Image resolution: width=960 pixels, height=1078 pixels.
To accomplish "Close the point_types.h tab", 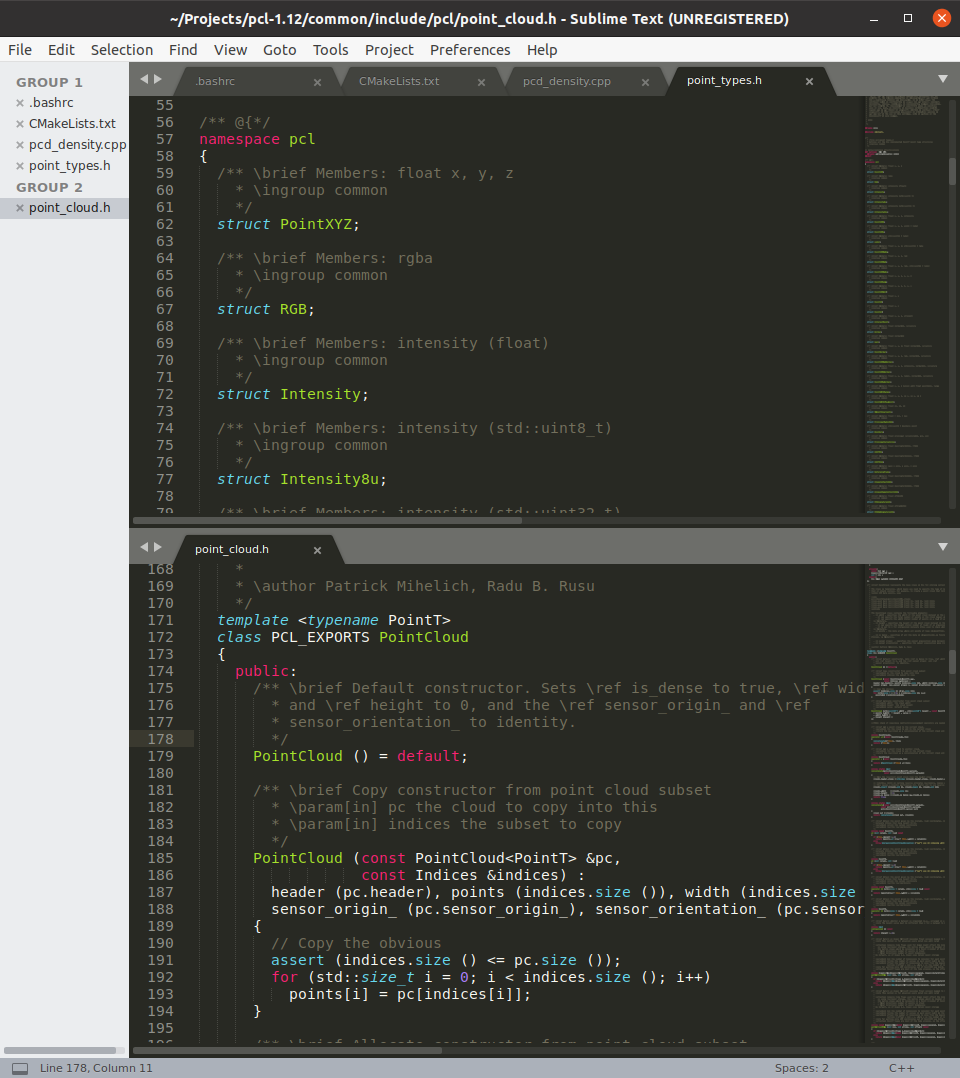I will pos(809,81).
